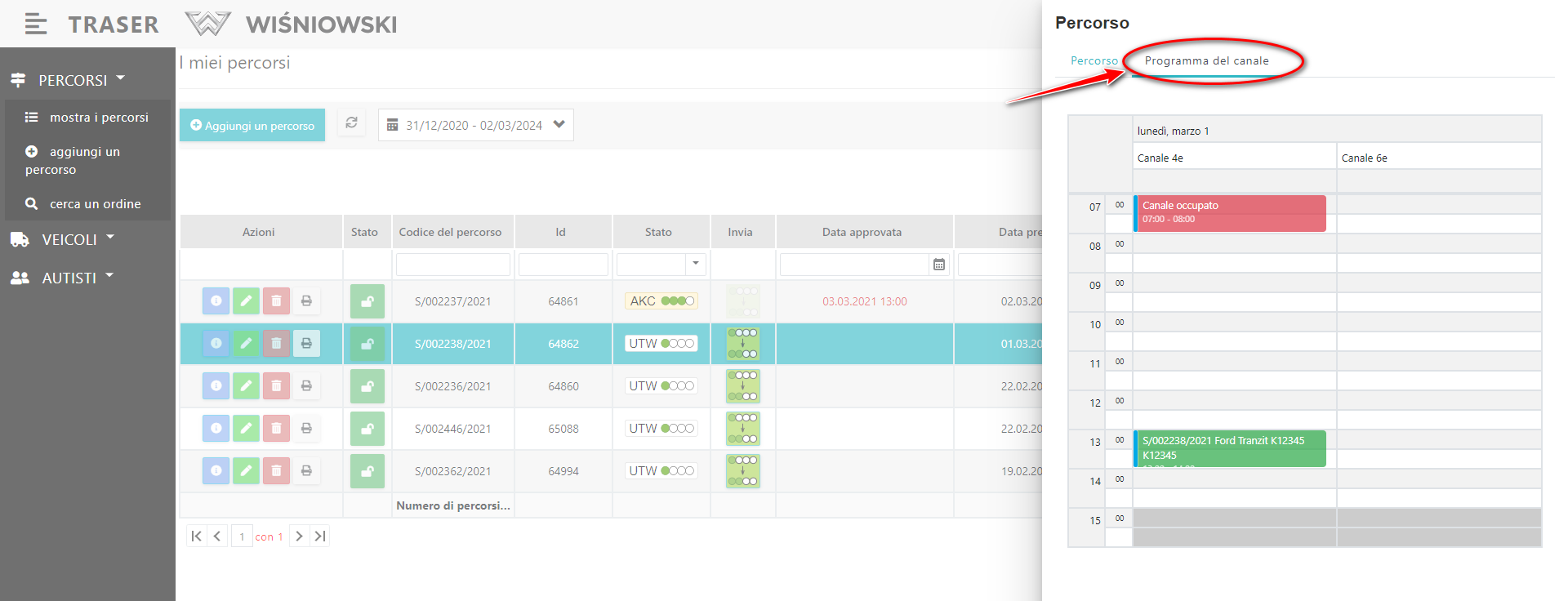Select the red Canale occupato schedule block
The image size is (1568, 601).
click(x=1230, y=212)
